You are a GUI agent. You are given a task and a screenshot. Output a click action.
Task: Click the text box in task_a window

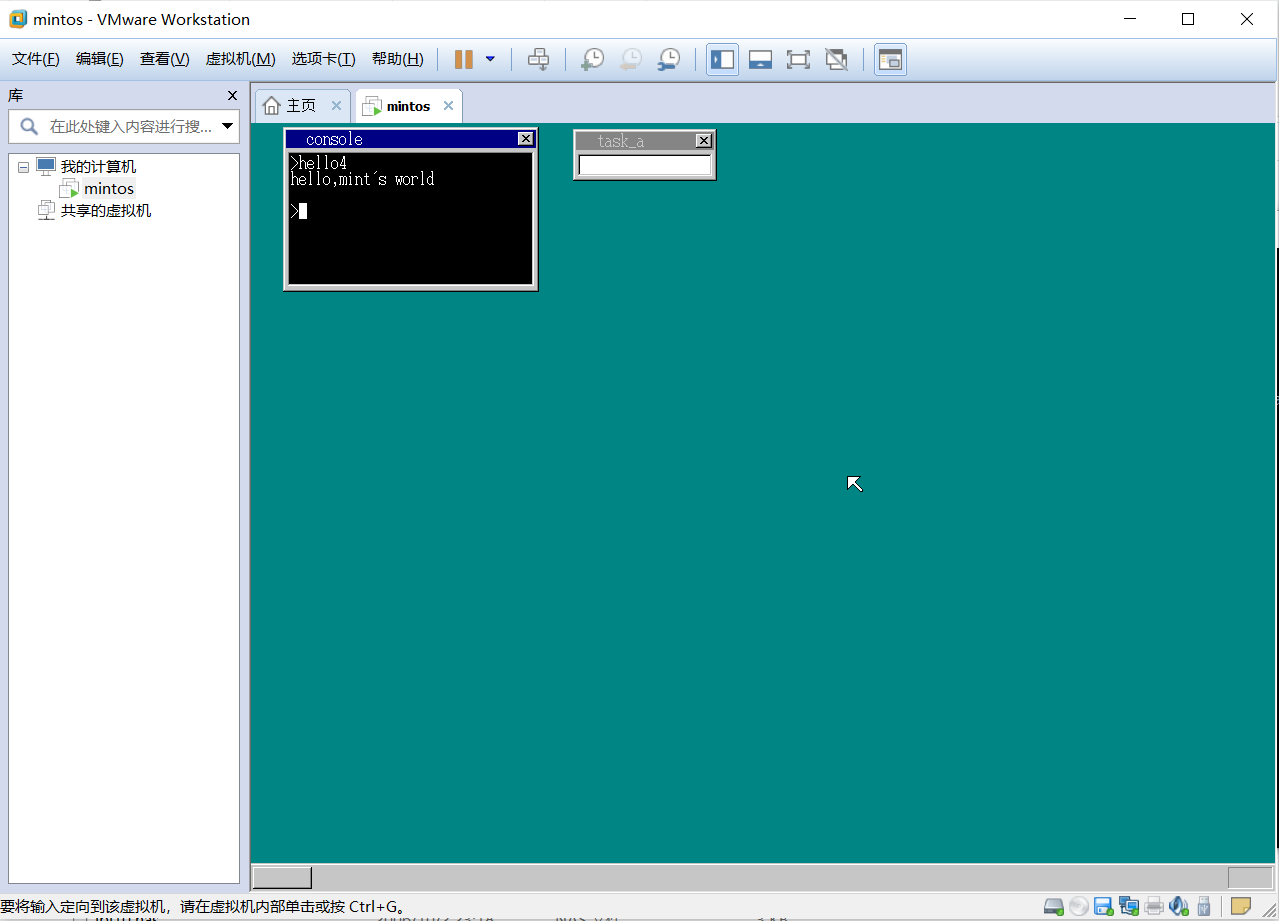[x=645, y=166]
